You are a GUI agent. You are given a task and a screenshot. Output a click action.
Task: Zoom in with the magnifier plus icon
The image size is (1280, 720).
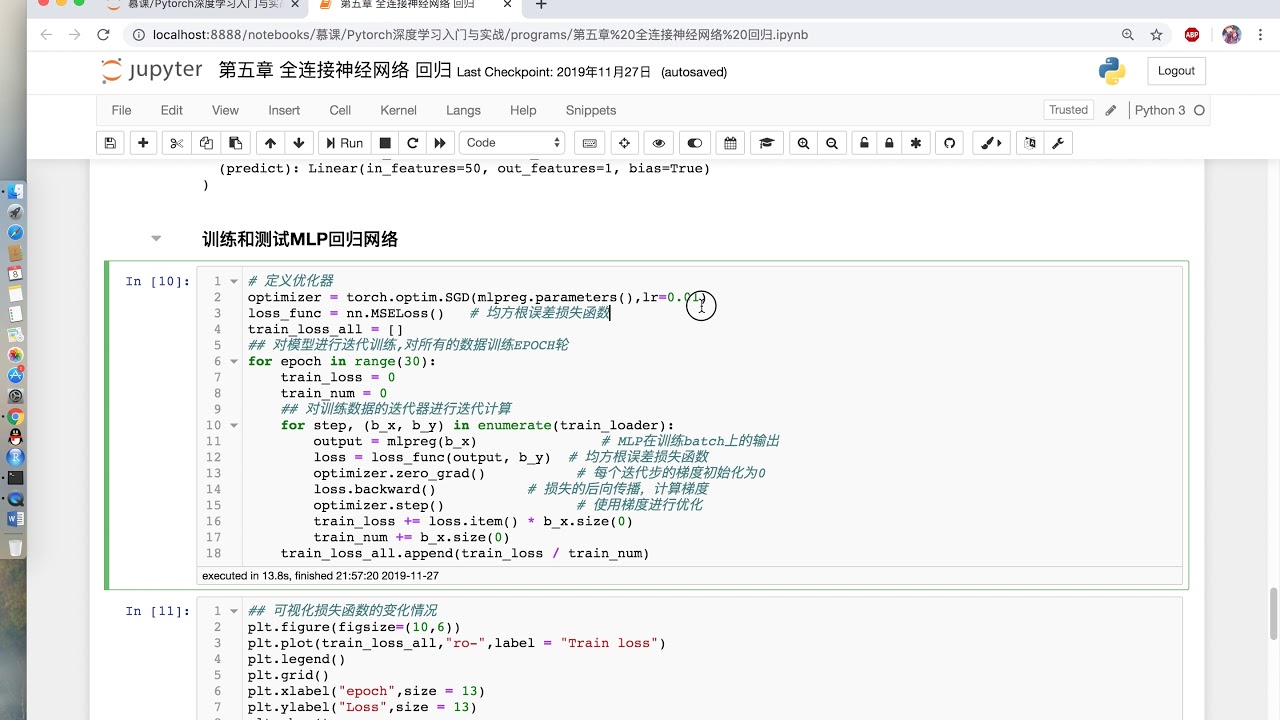point(803,143)
